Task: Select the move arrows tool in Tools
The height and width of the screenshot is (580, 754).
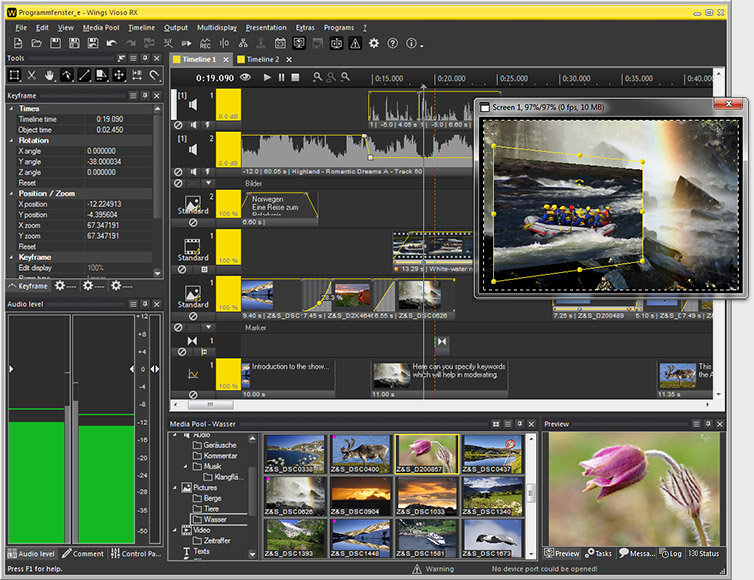Action: coord(119,75)
